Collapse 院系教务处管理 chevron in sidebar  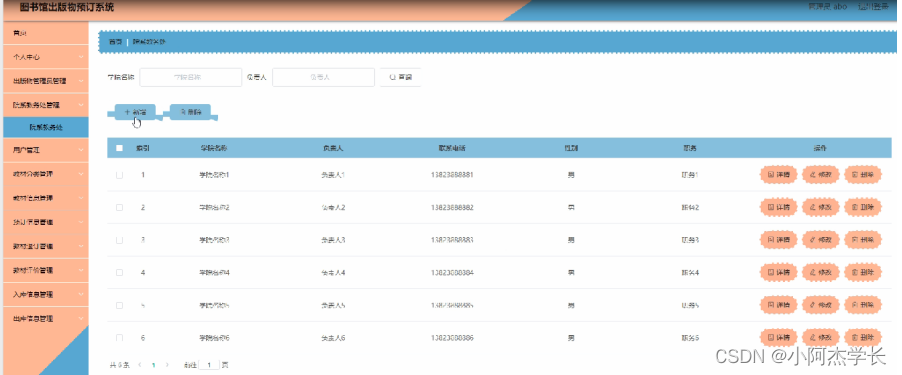click(81, 105)
